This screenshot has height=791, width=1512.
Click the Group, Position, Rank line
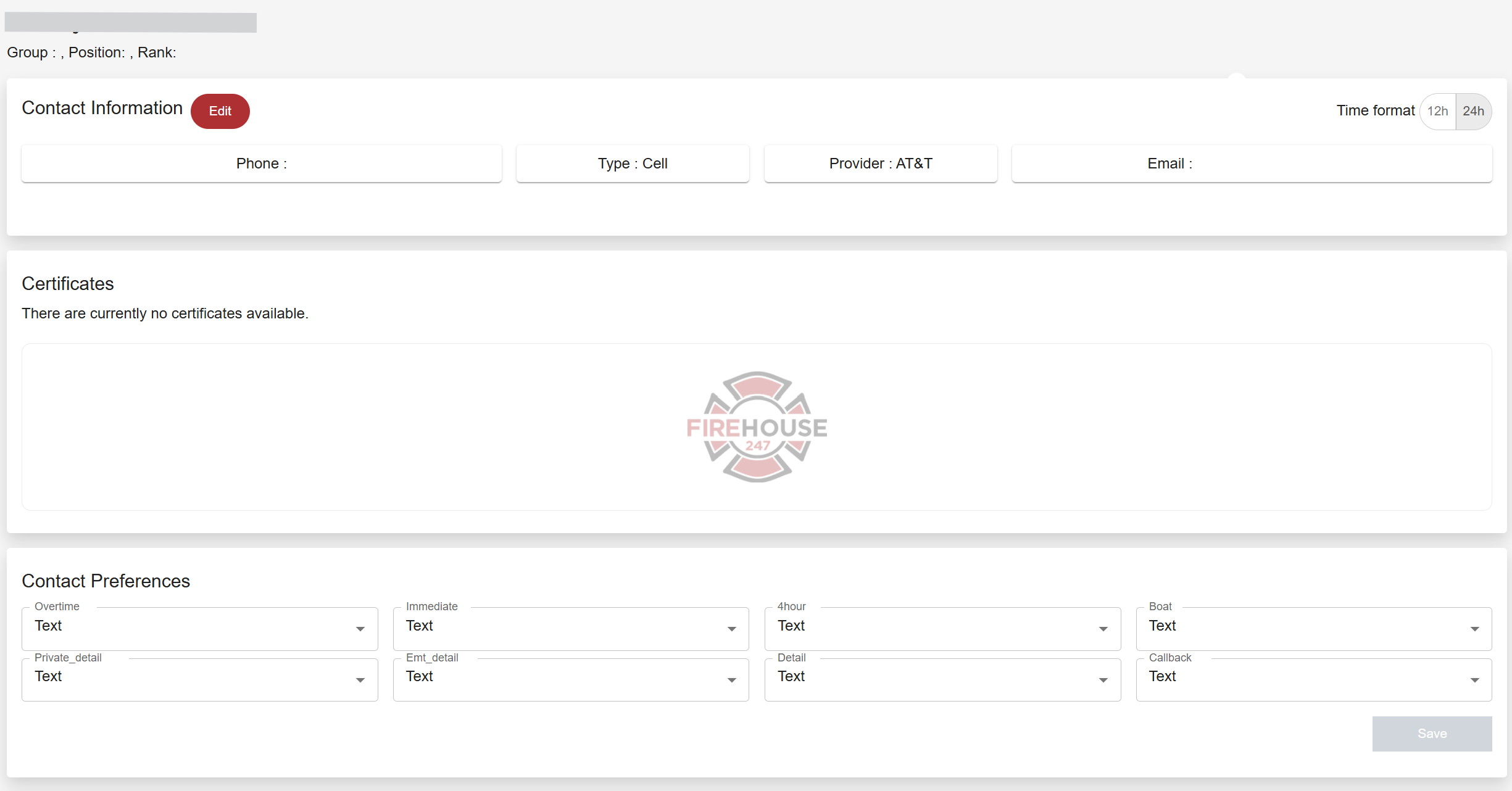tap(91, 52)
